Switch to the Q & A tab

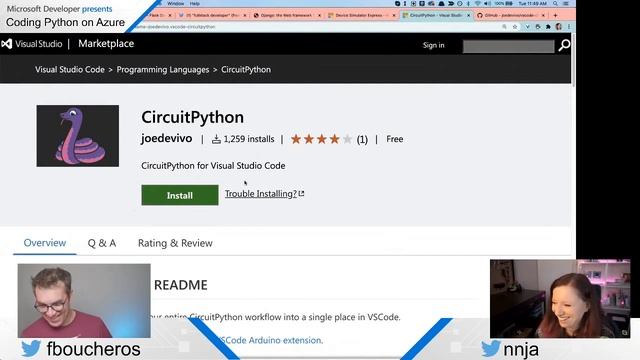point(102,243)
